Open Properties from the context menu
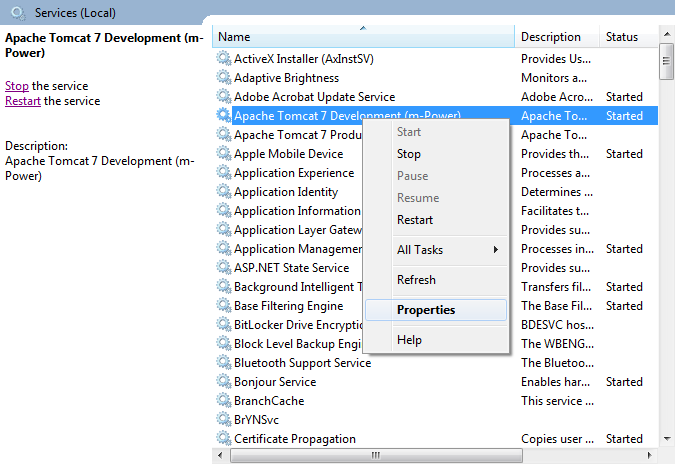Screen dimensions: 675x464 pyautogui.click(x=436, y=310)
